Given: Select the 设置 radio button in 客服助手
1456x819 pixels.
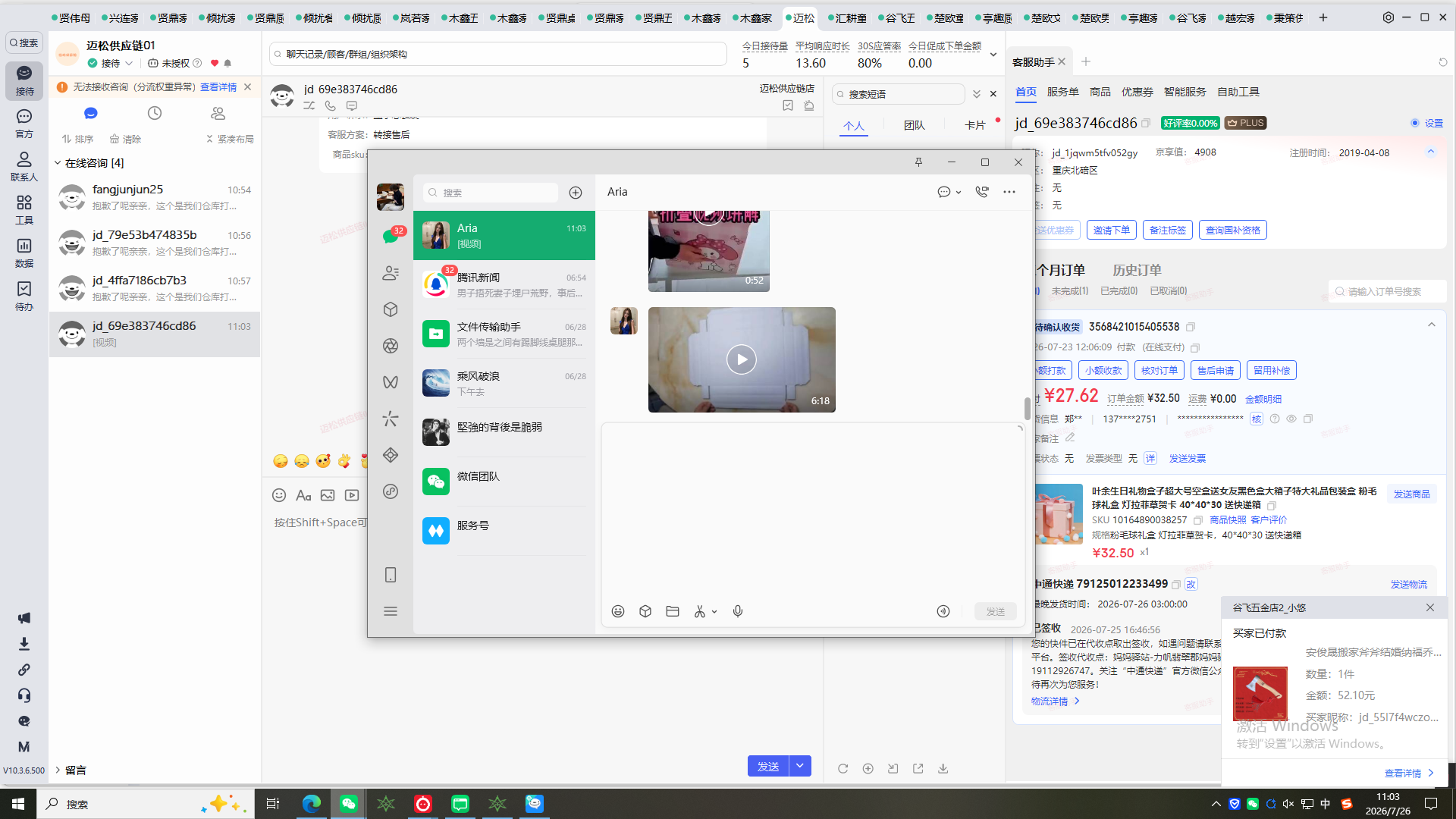Looking at the screenshot, I should [1415, 123].
